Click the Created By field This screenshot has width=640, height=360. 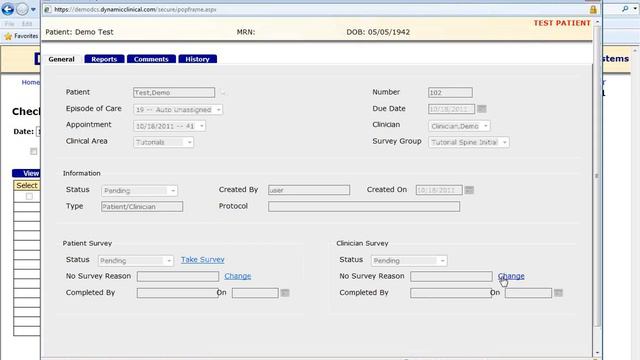[309, 190]
